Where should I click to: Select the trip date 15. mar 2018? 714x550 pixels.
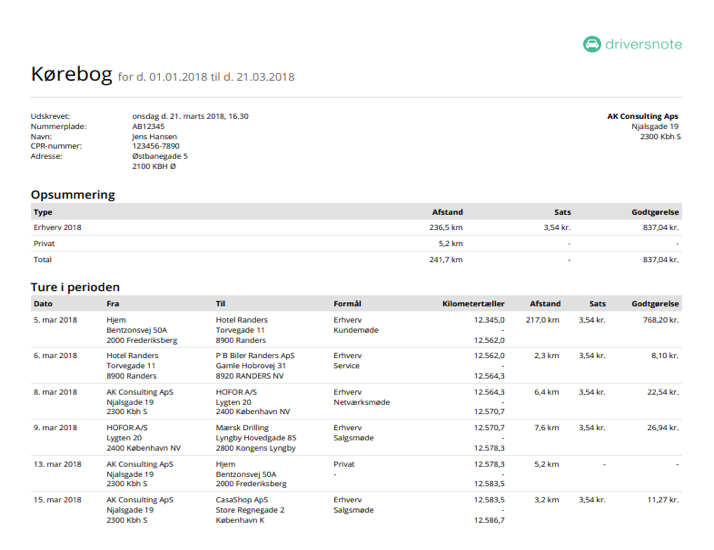(57, 499)
